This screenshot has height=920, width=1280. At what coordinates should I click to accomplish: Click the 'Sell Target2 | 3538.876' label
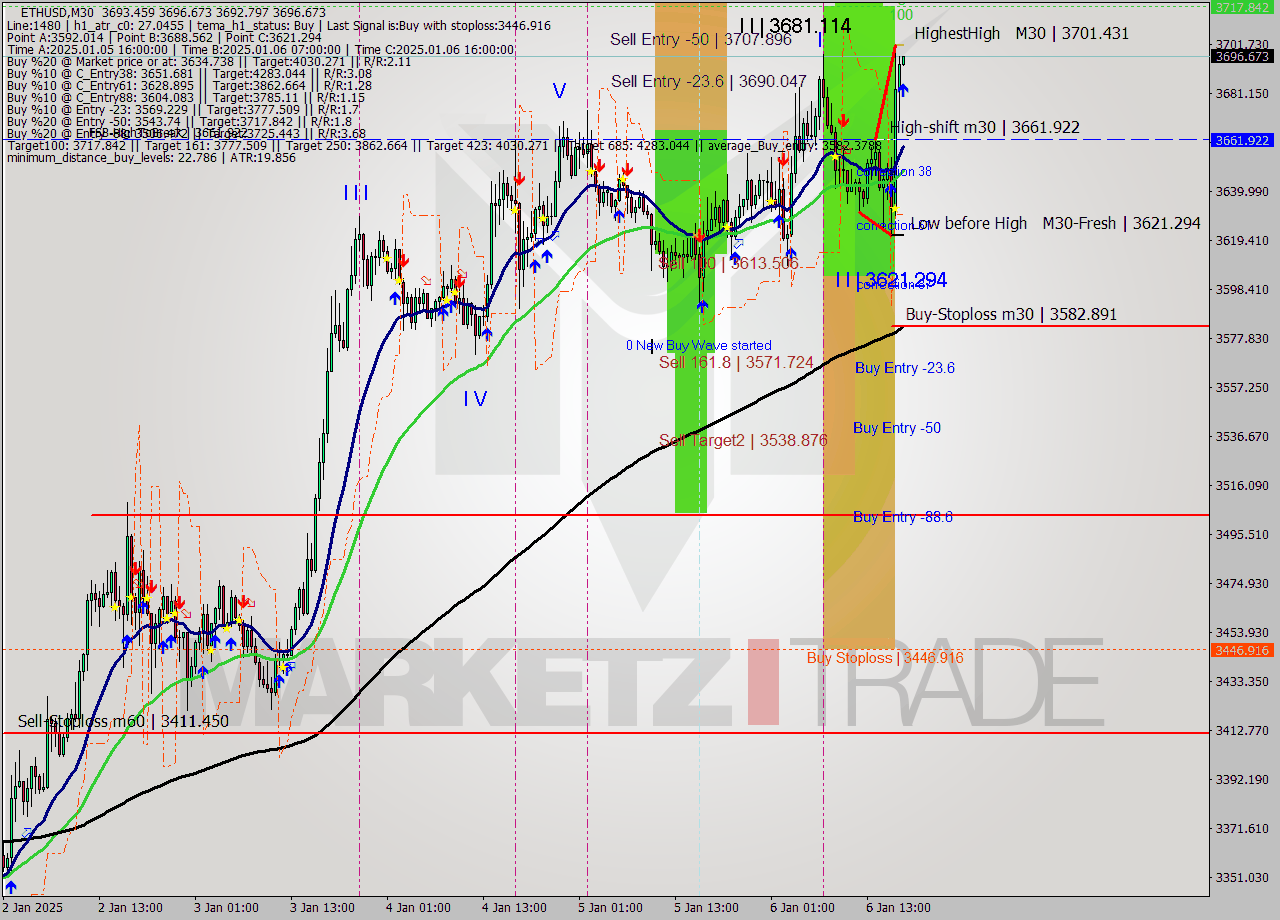(x=743, y=440)
